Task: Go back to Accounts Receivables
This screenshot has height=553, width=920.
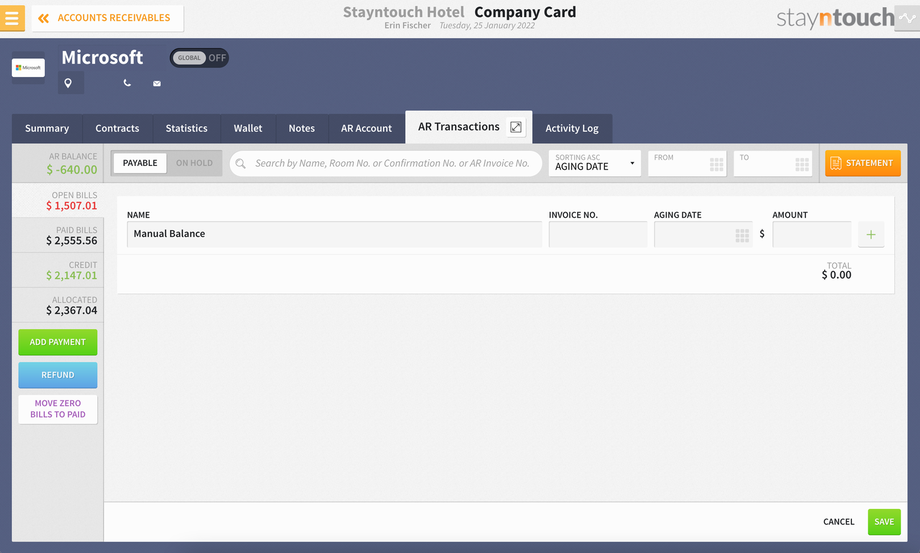Action: click(107, 18)
